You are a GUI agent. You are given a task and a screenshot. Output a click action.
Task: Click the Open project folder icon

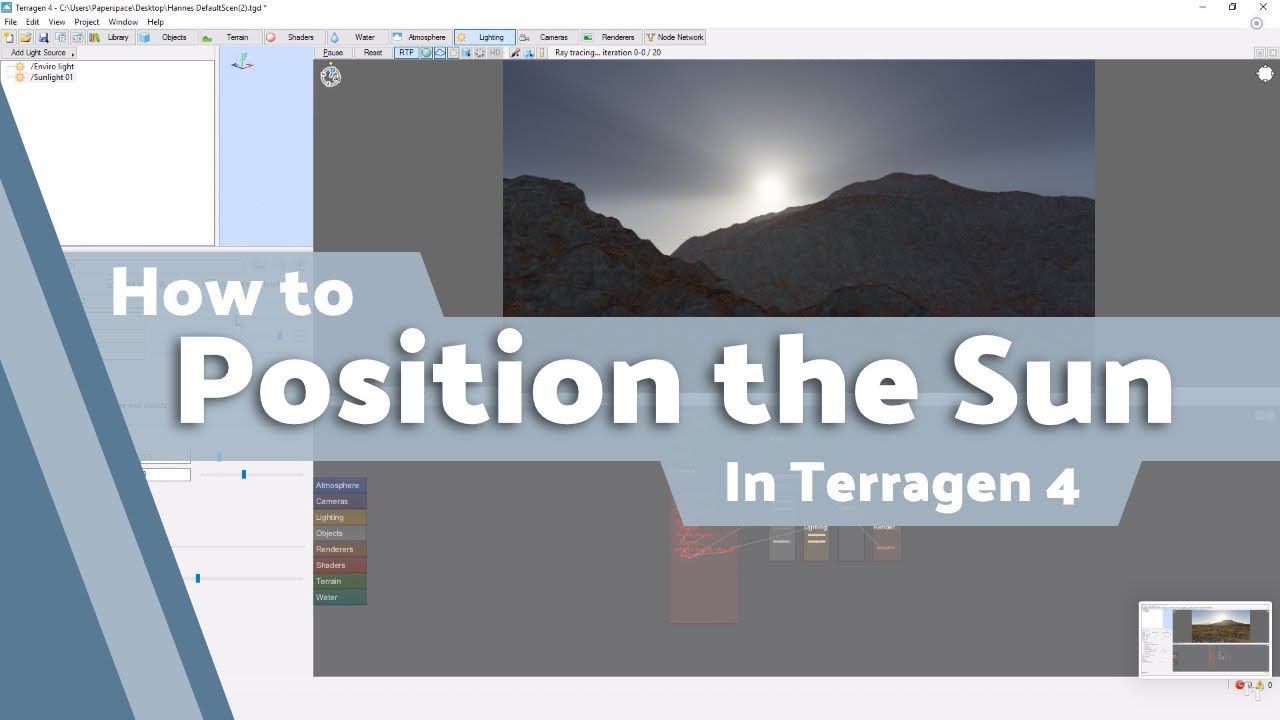coord(25,37)
